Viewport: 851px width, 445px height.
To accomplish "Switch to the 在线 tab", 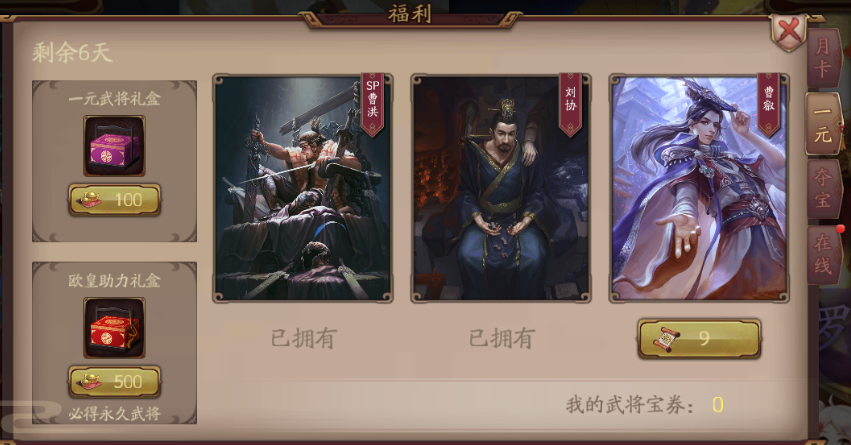I will point(823,255).
